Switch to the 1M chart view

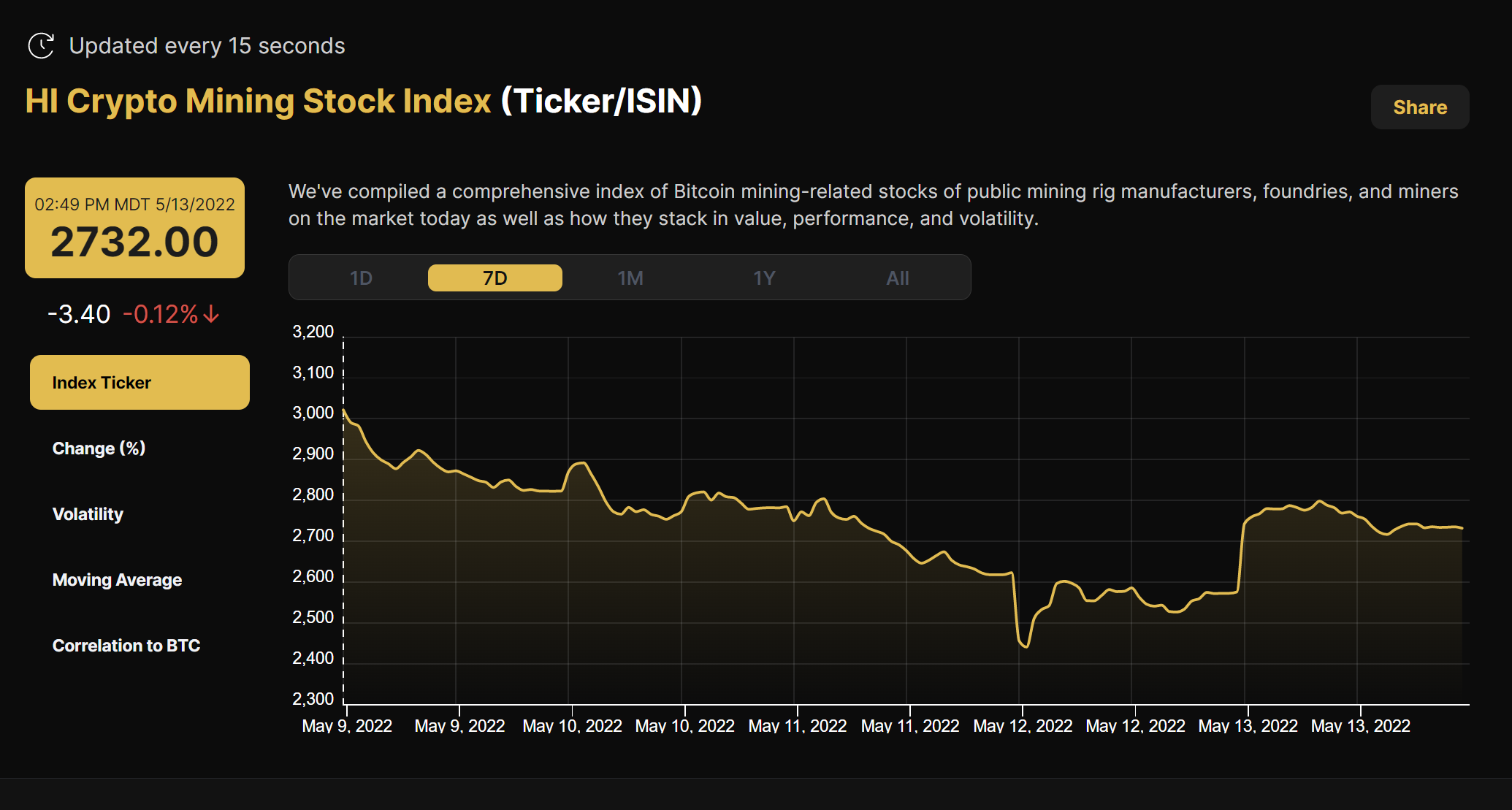630,278
